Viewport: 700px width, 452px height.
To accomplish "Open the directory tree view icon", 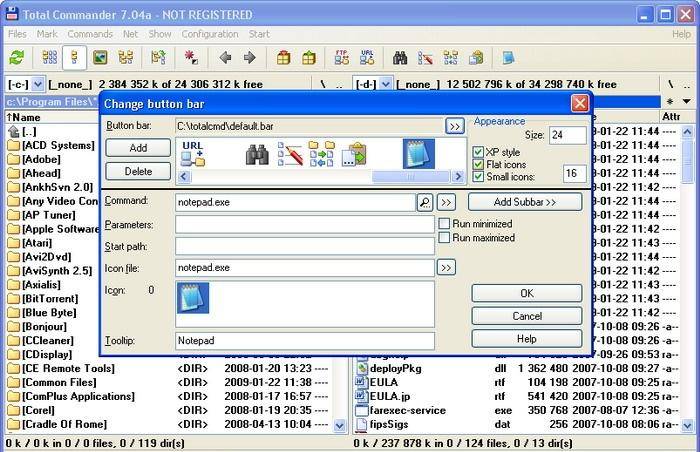I will click(125, 58).
